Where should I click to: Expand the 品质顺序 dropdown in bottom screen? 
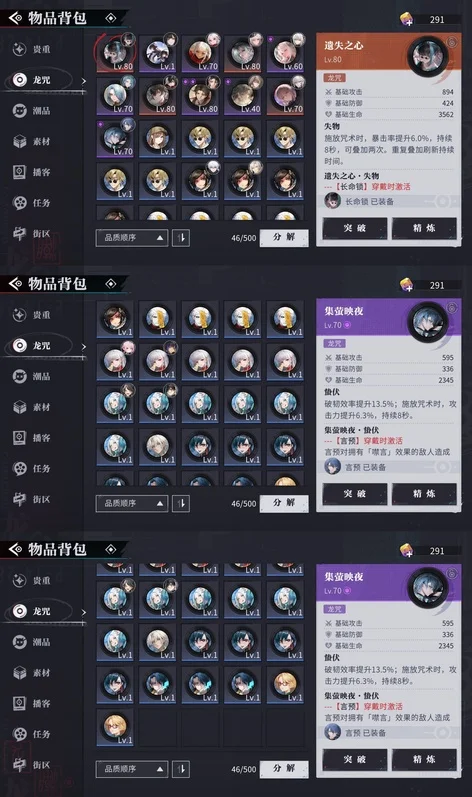pos(132,769)
